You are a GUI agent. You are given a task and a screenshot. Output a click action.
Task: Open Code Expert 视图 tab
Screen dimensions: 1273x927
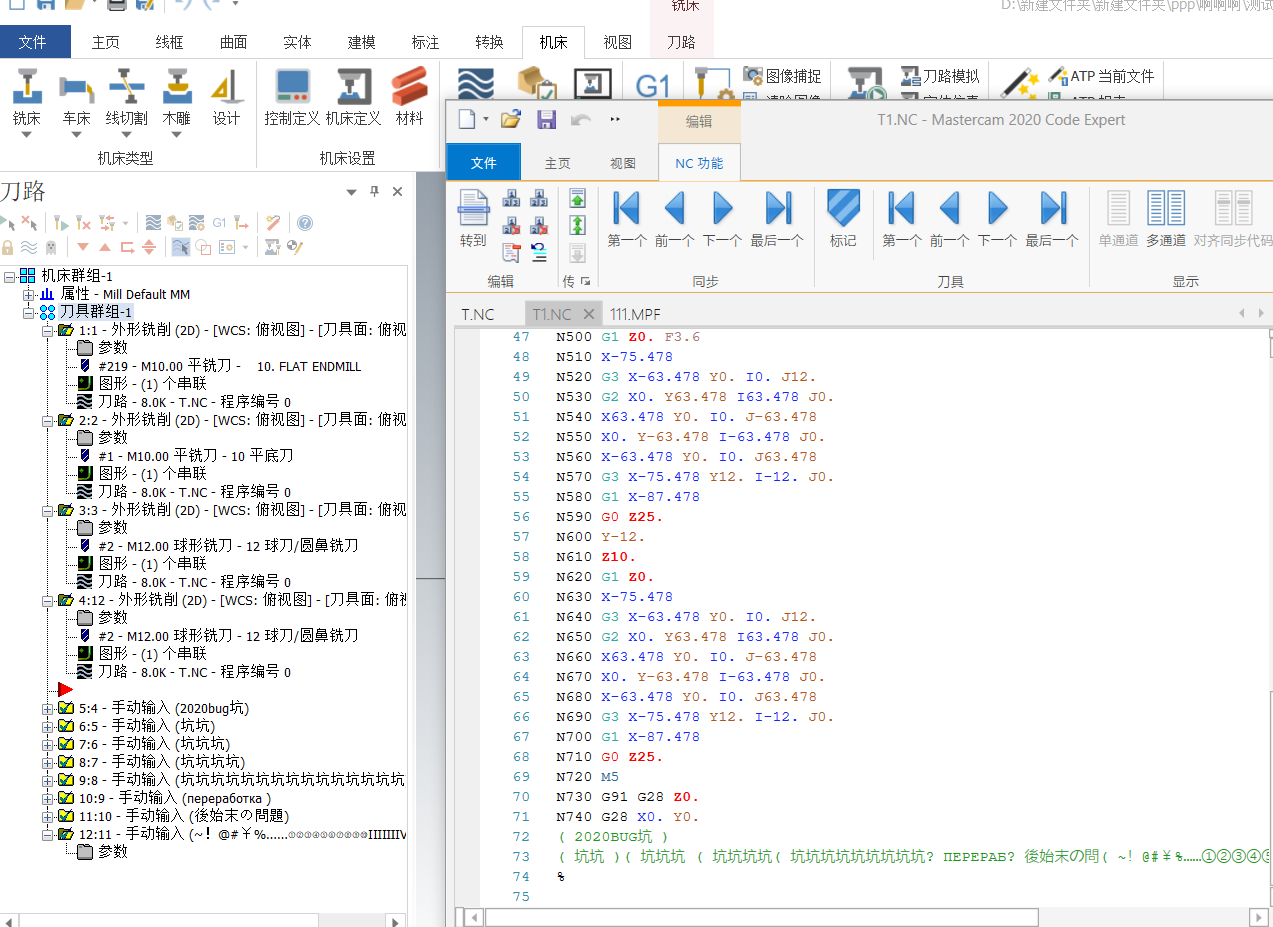tap(623, 163)
